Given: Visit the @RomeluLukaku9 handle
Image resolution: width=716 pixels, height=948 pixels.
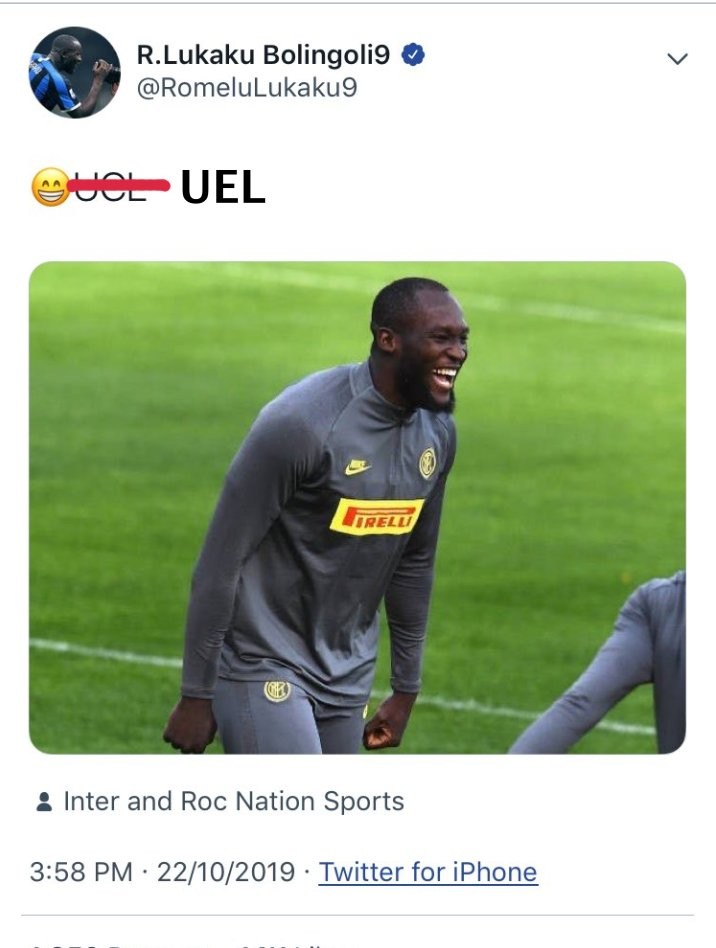Looking at the screenshot, I should (247, 87).
